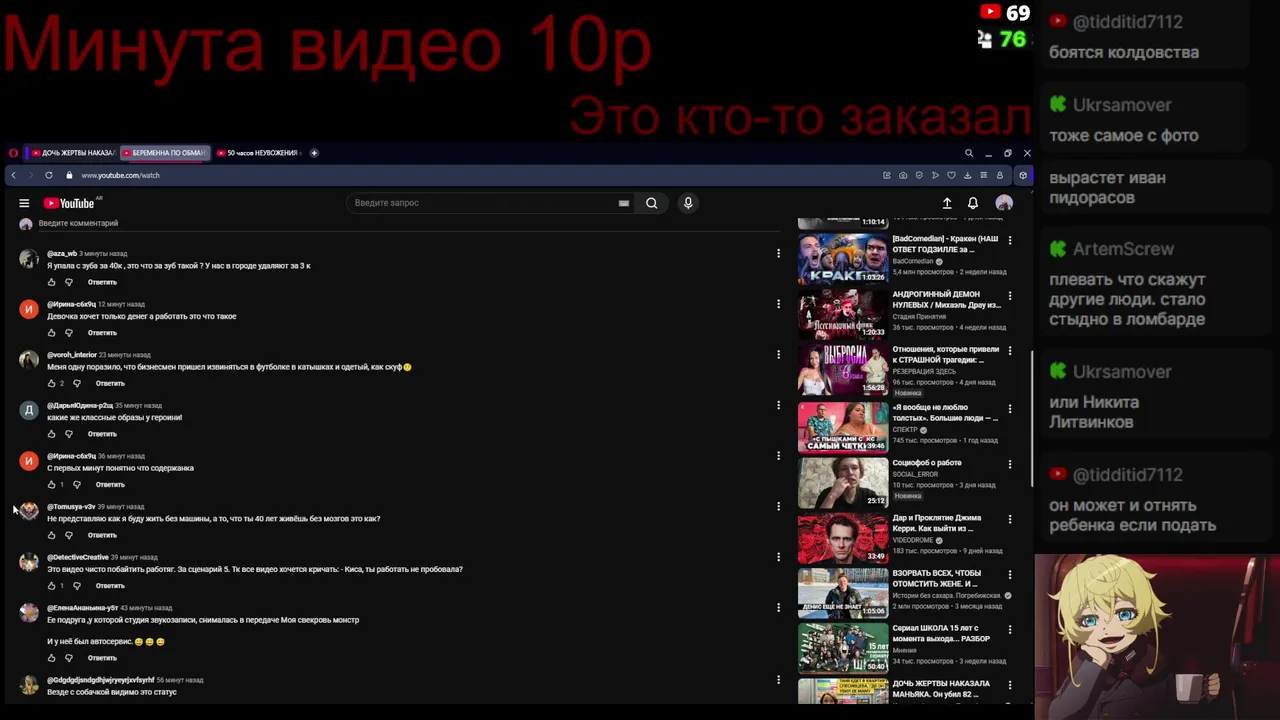This screenshot has height=720, width=1280.
Task: Click comment text 'Везде с собачкой видимо это статус'
Action: (112, 692)
